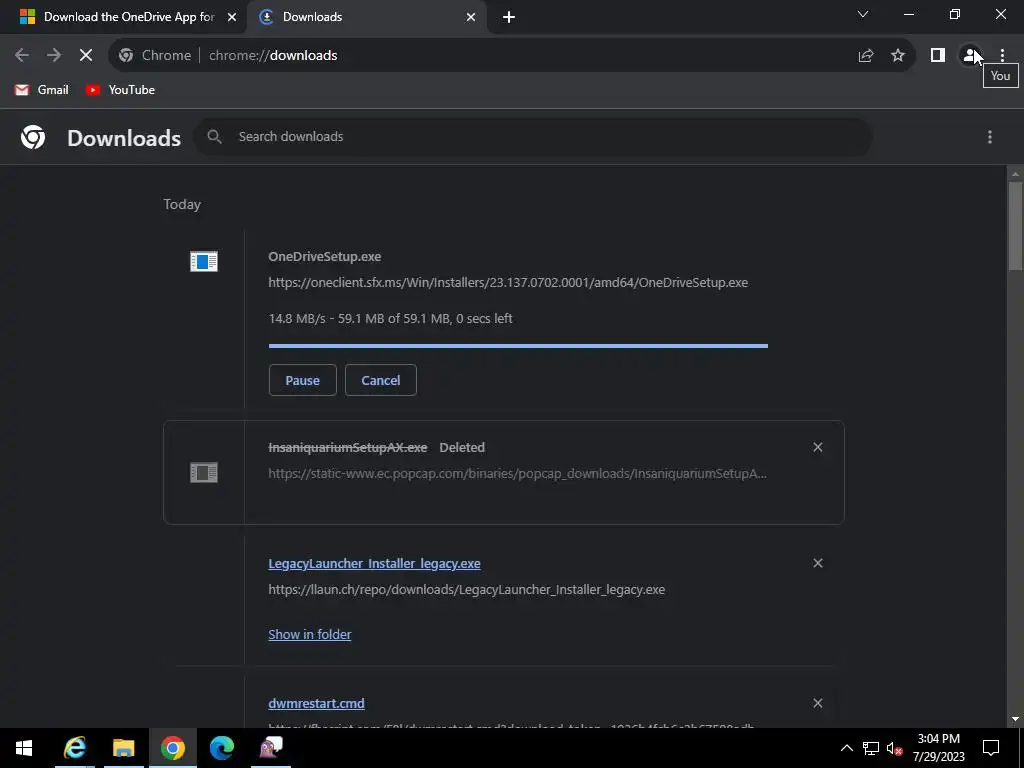
Task: Open a new tab with the plus button
Action: tap(509, 17)
